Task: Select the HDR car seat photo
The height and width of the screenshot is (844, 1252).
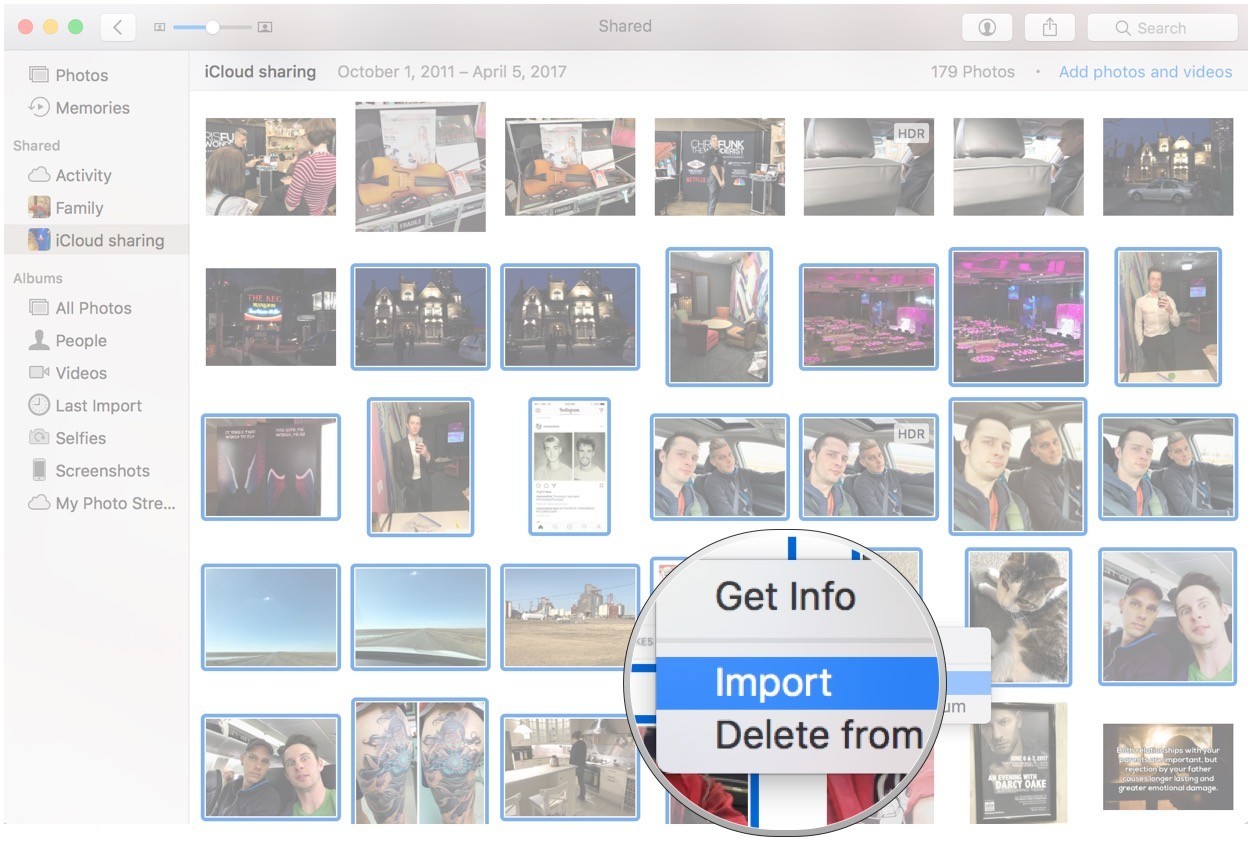Action: point(868,167)
